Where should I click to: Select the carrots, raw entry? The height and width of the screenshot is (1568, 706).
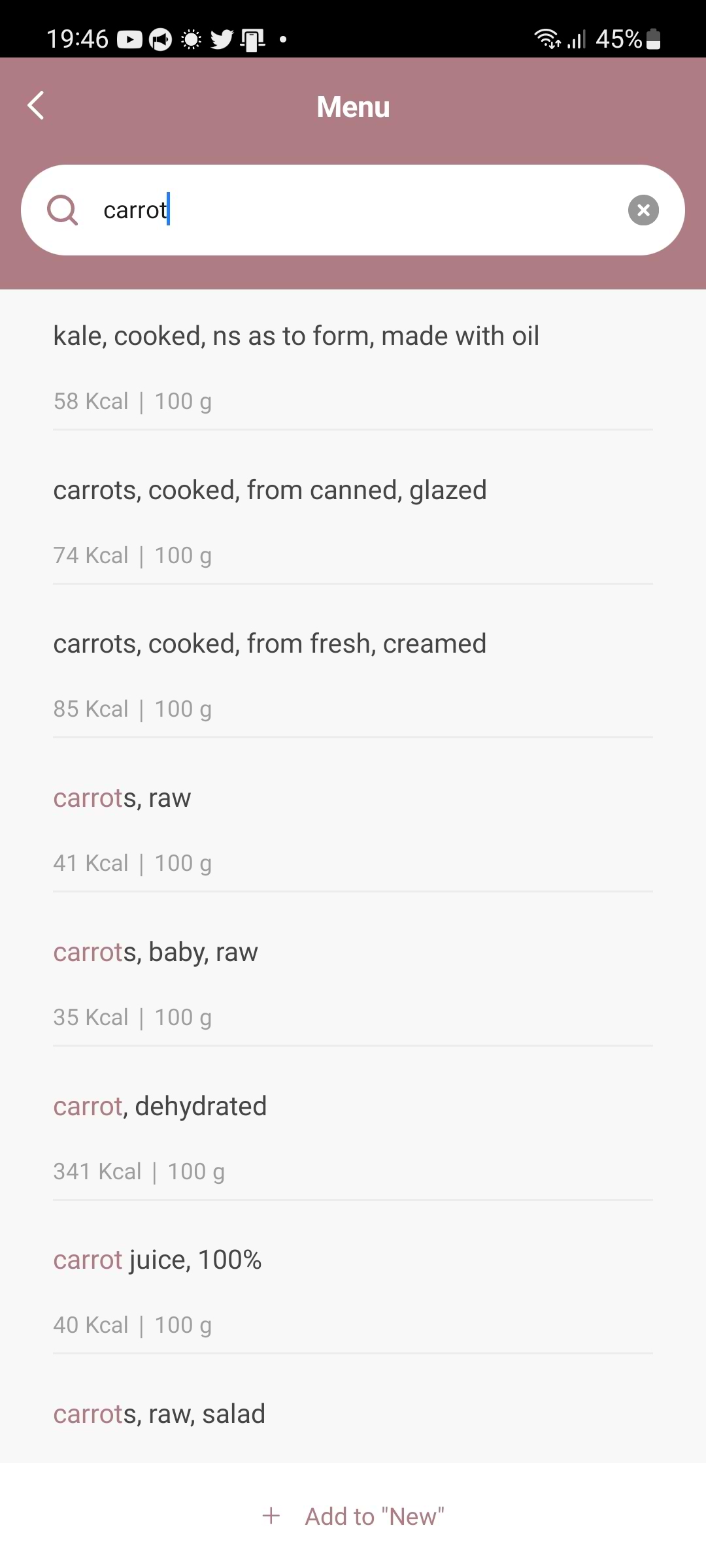[122, 798]
